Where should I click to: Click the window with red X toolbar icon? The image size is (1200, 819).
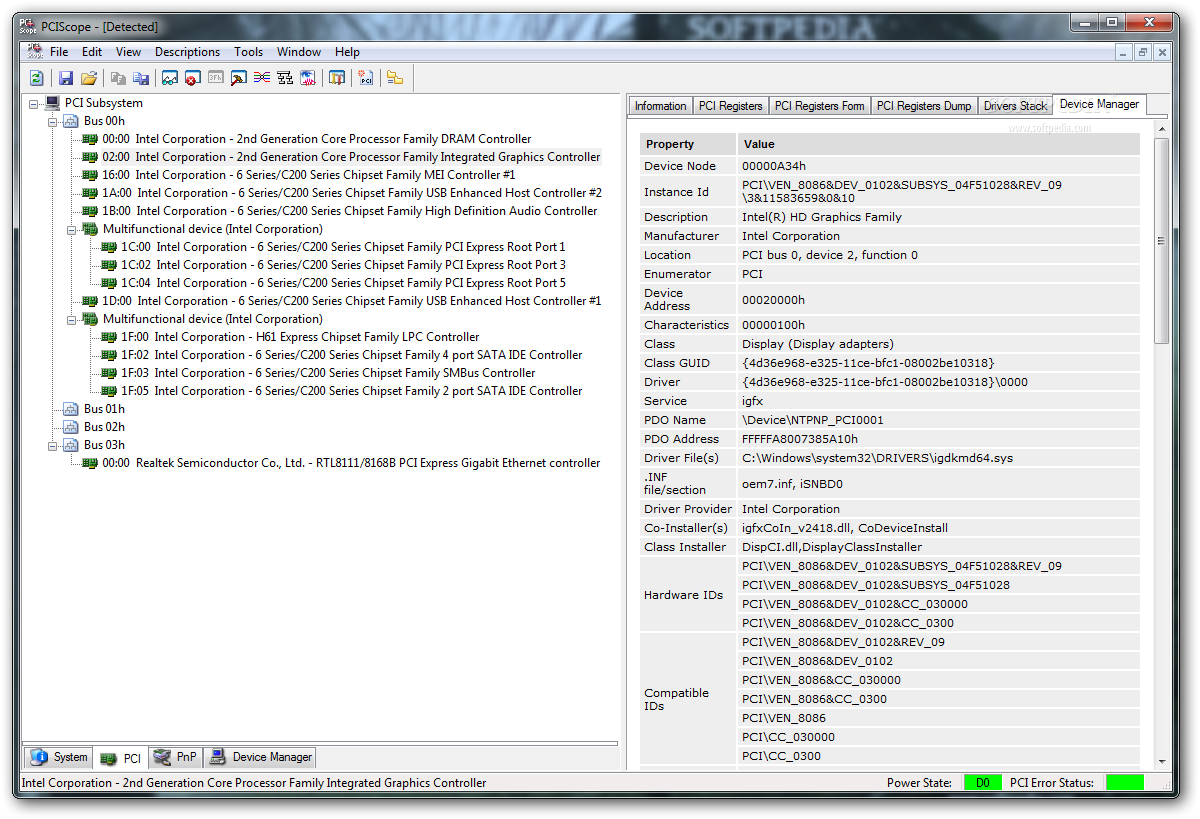tap(192, 78)
